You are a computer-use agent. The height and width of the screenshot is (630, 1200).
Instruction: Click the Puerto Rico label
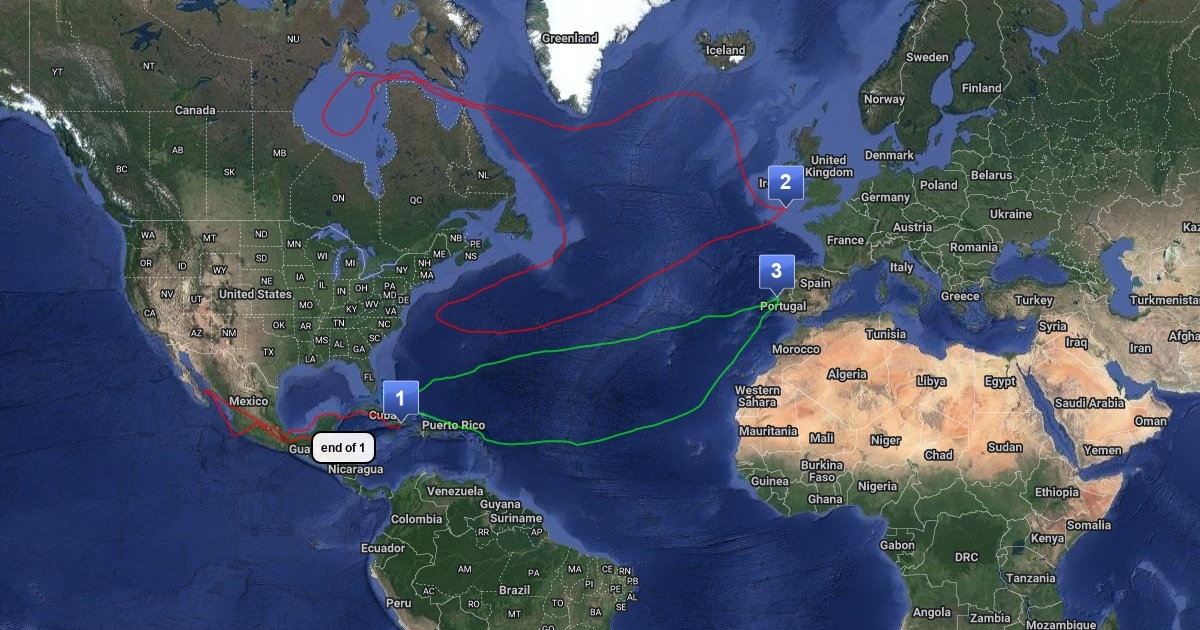pos(453,426)
